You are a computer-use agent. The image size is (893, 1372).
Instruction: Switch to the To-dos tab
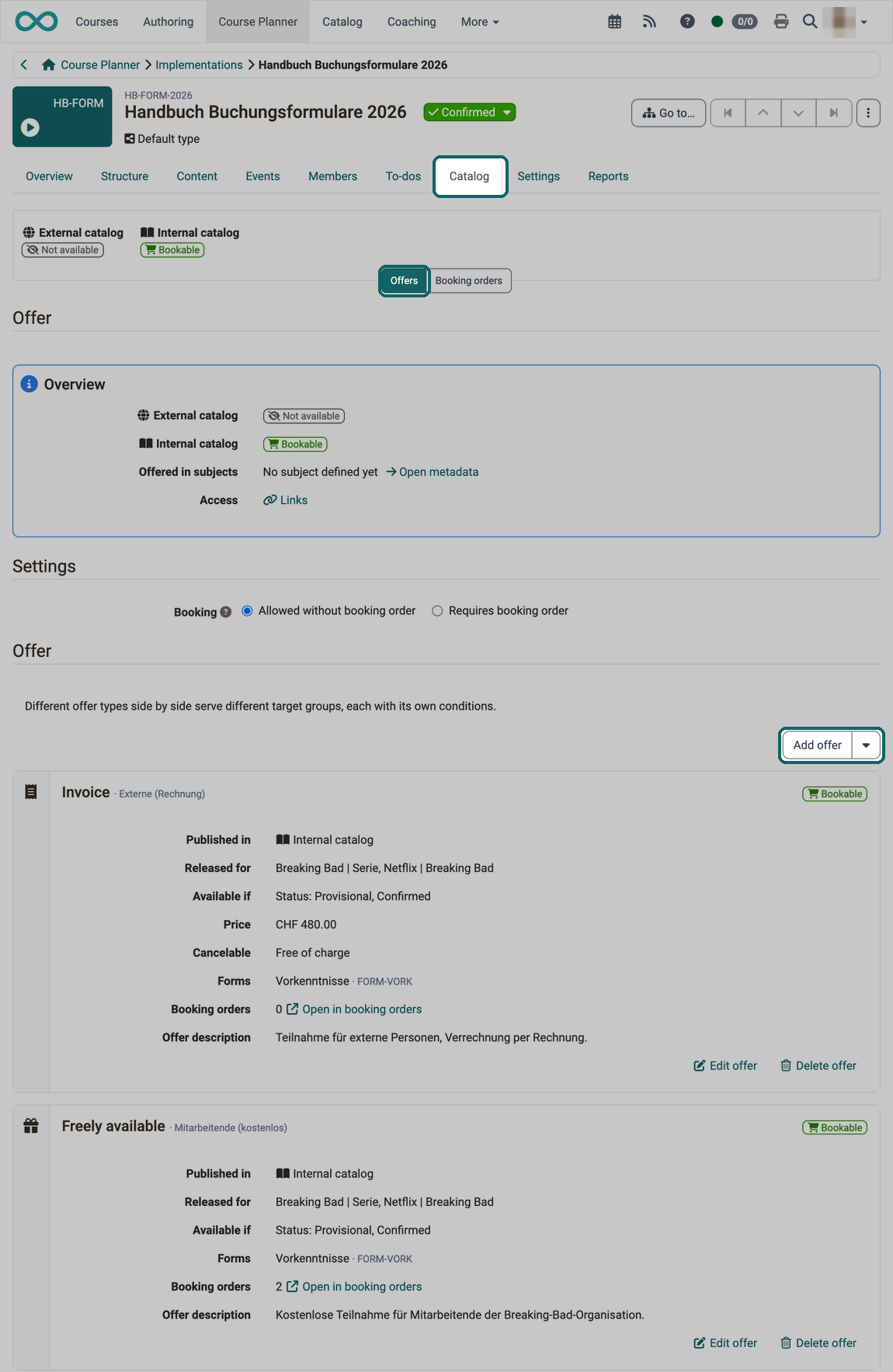[x=403, y=176]
